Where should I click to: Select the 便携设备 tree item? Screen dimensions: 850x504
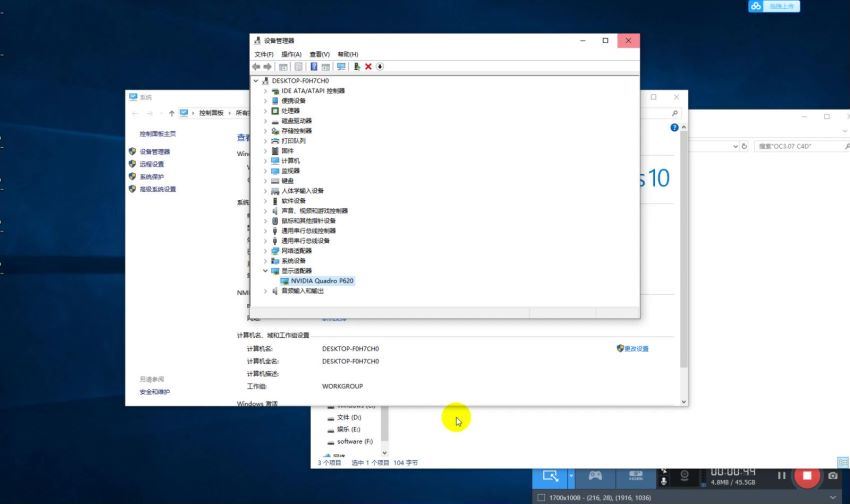pos(293,101)
